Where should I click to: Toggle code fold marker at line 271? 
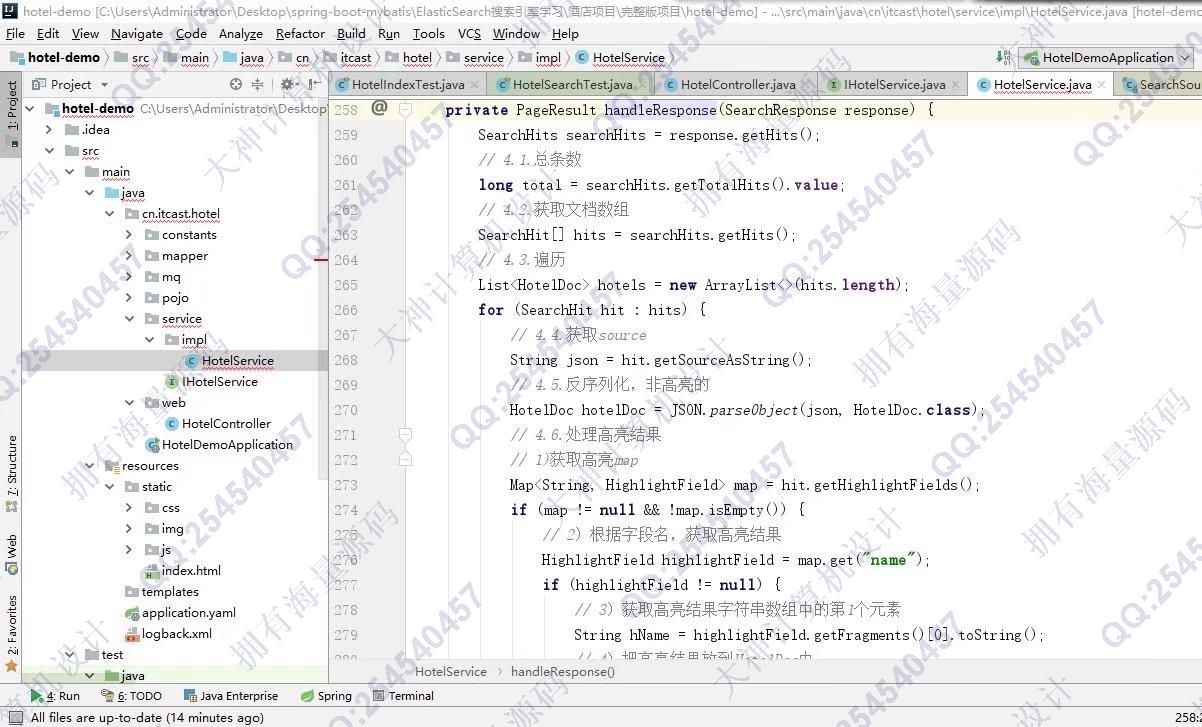pyautogui.click(x=405, y=435)
